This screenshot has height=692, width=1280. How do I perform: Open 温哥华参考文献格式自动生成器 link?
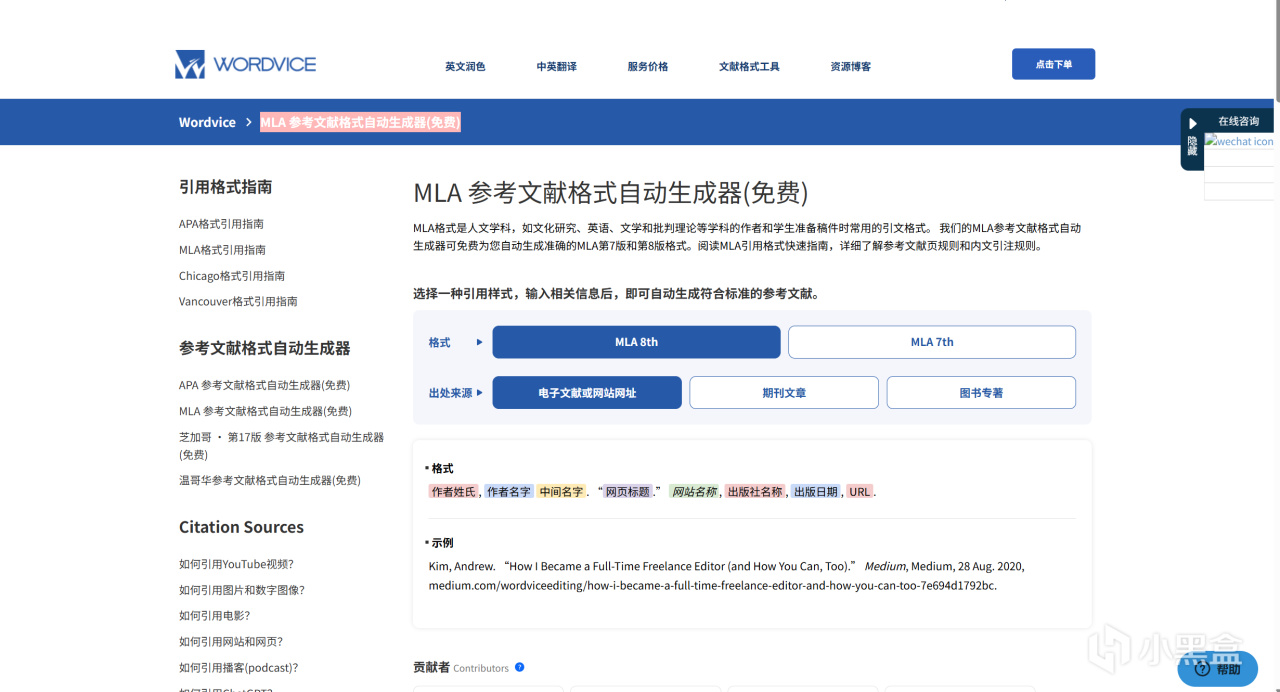tap(270, 480)
